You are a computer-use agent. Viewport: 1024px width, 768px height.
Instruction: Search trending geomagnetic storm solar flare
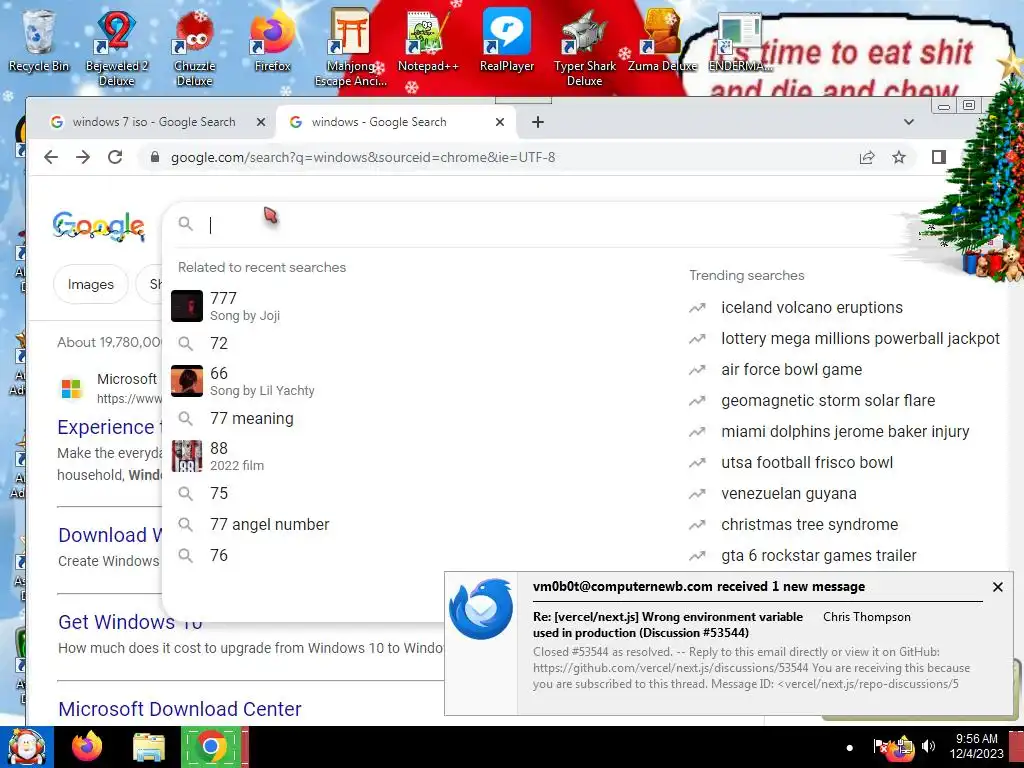[x=828, y=400]
